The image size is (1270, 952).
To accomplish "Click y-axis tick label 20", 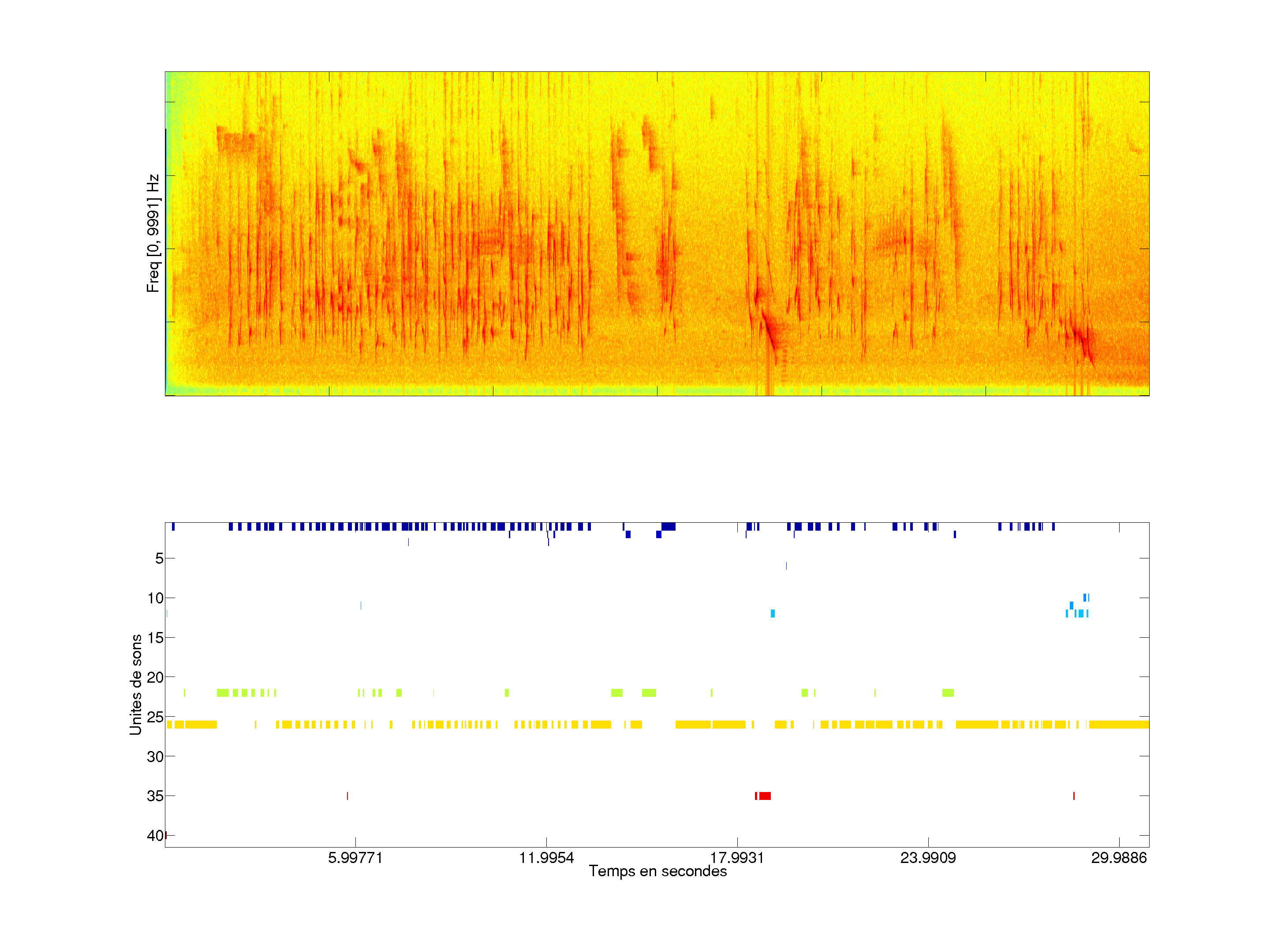I will [155, 677].
